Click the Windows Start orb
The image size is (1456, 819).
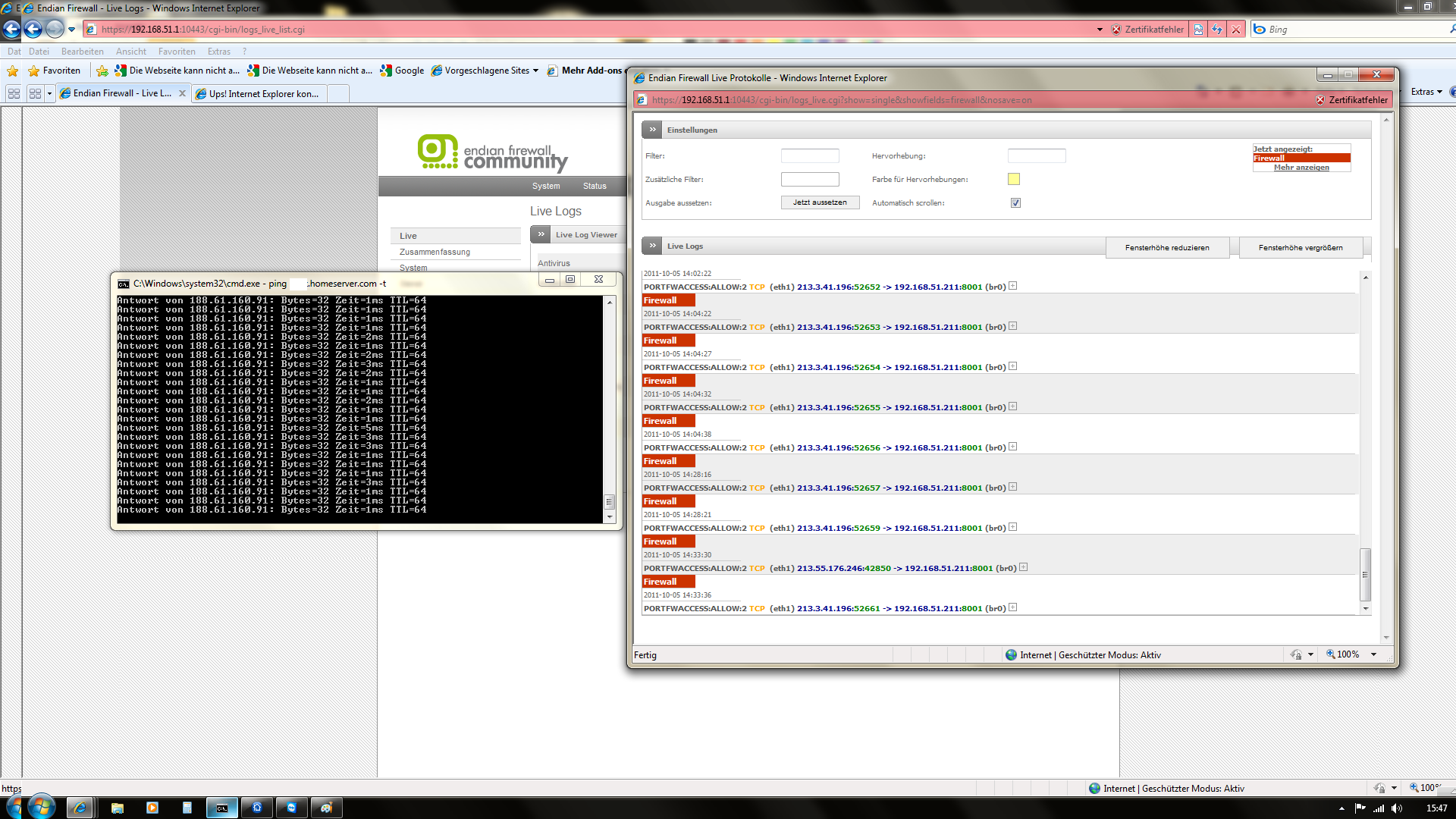[x=41, y=807]
